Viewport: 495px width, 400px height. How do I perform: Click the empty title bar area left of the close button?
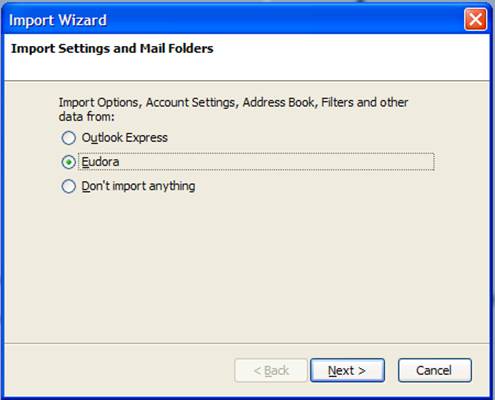[285, 20]
